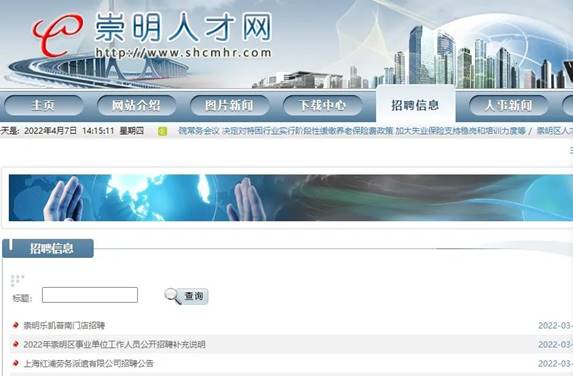The width and height of the screenshot is (573, 376).
Task: Click the 标题 label text
Action: tap(22, 298)
